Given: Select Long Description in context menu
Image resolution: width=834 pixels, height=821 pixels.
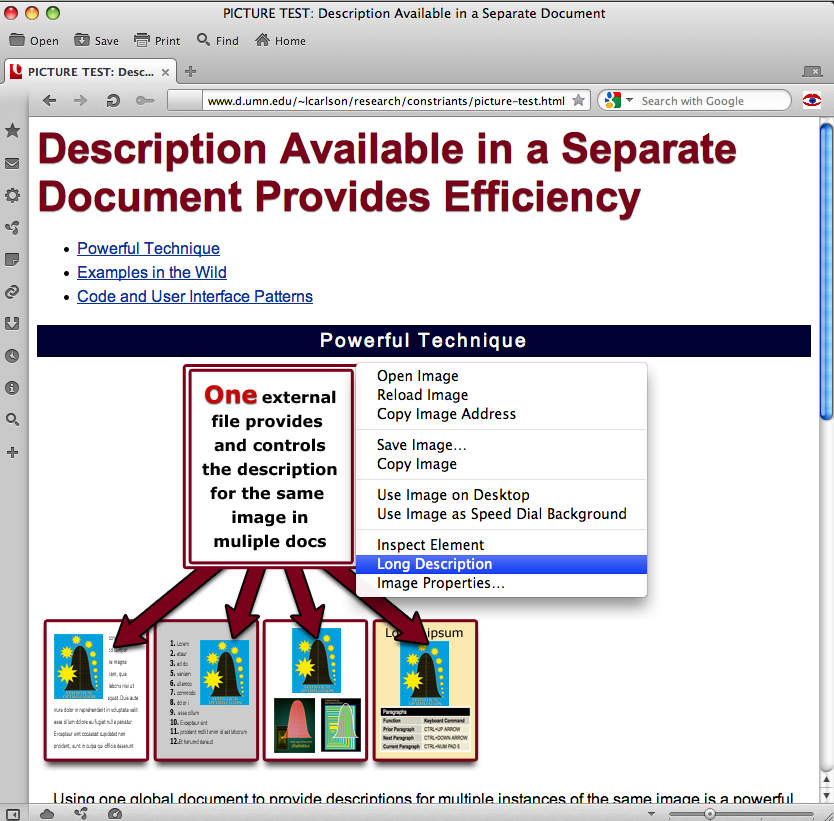Looking at the screenshot, I should coord(434,564).
